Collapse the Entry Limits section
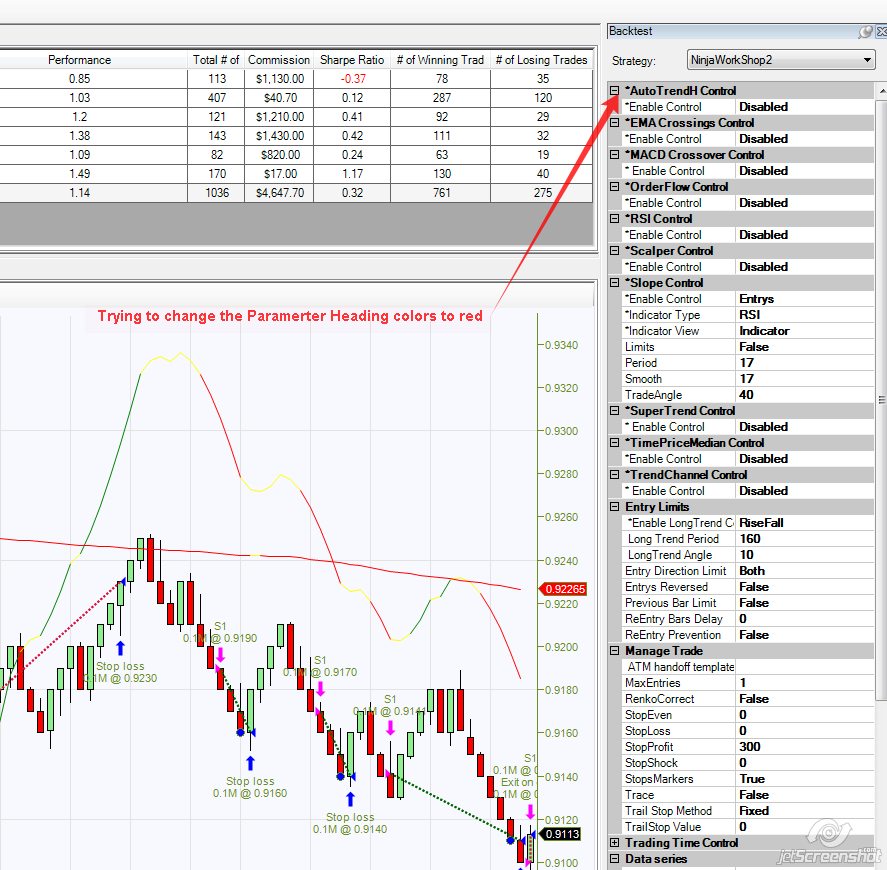This screenshot has width=887, height=870. click(614, 507)
